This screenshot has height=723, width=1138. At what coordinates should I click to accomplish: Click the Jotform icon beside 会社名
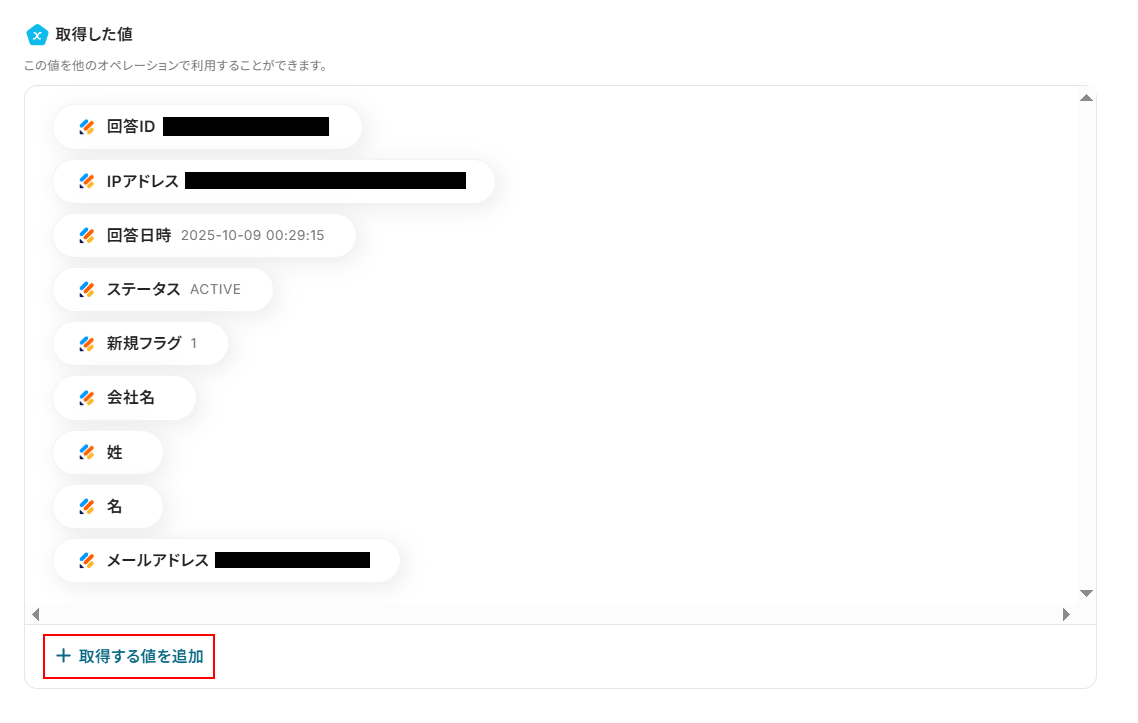click(87, 398)
